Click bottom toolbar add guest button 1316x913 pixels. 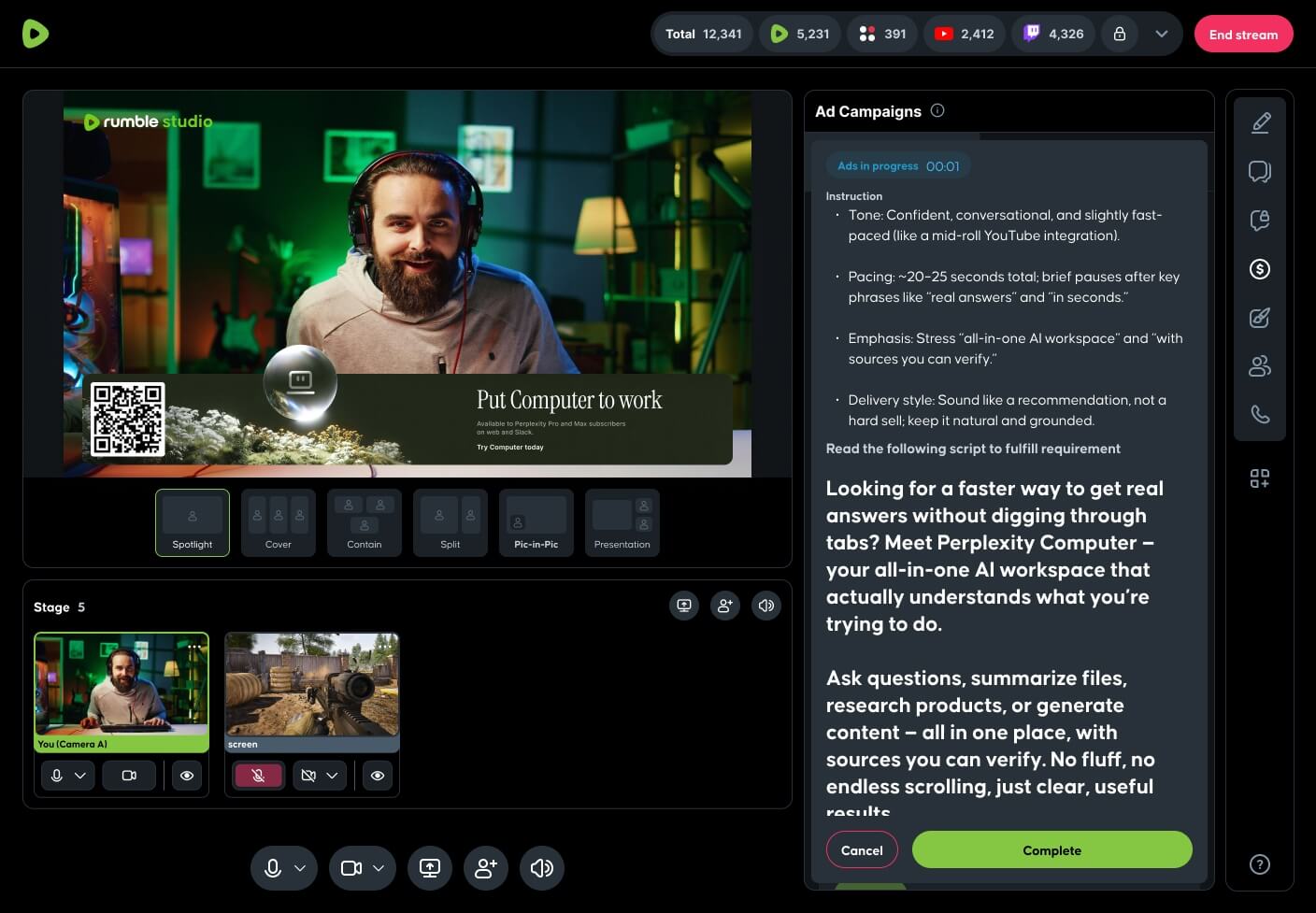486,868
